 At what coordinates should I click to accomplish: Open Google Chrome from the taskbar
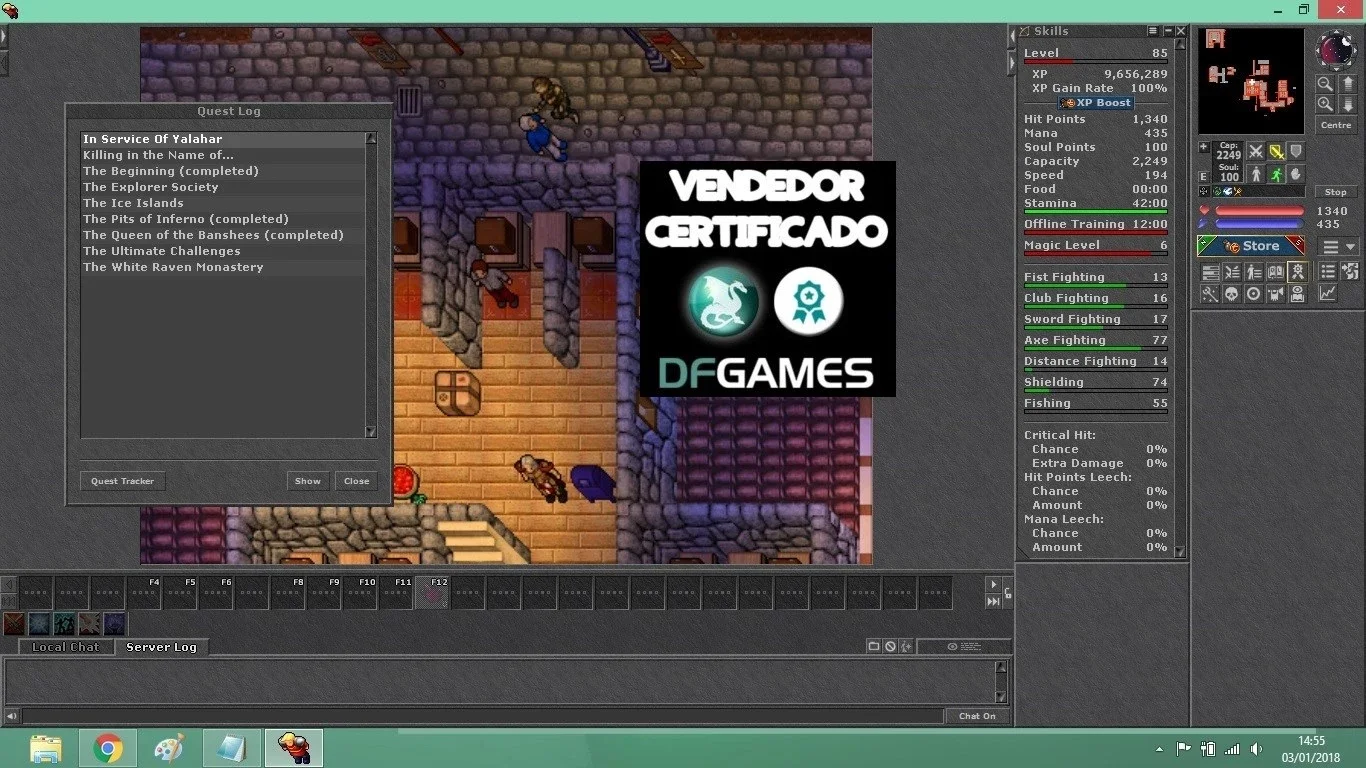(108, 748)
